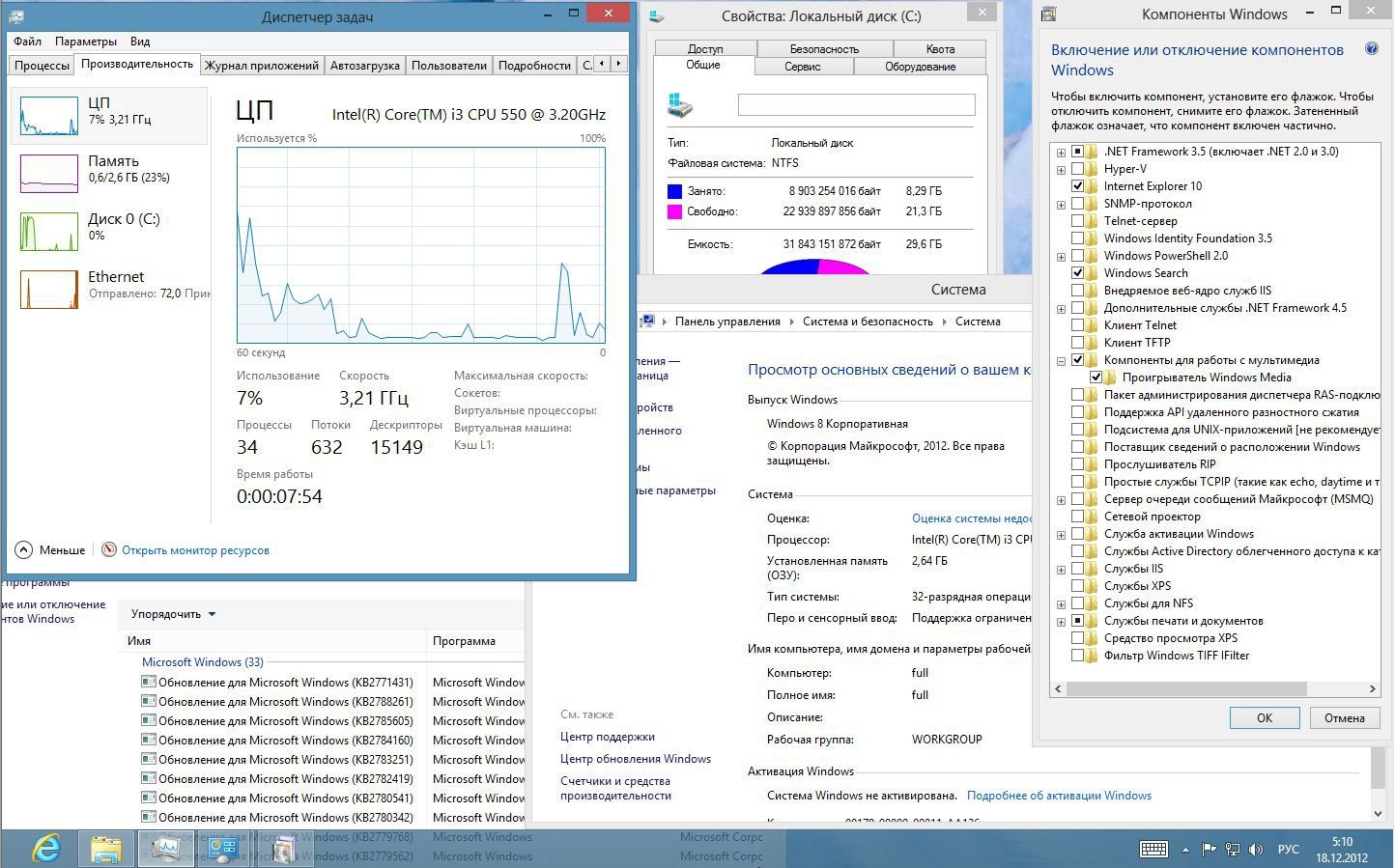Select the Диск 0 (C:) graph thumbnail

coord(49,232)
